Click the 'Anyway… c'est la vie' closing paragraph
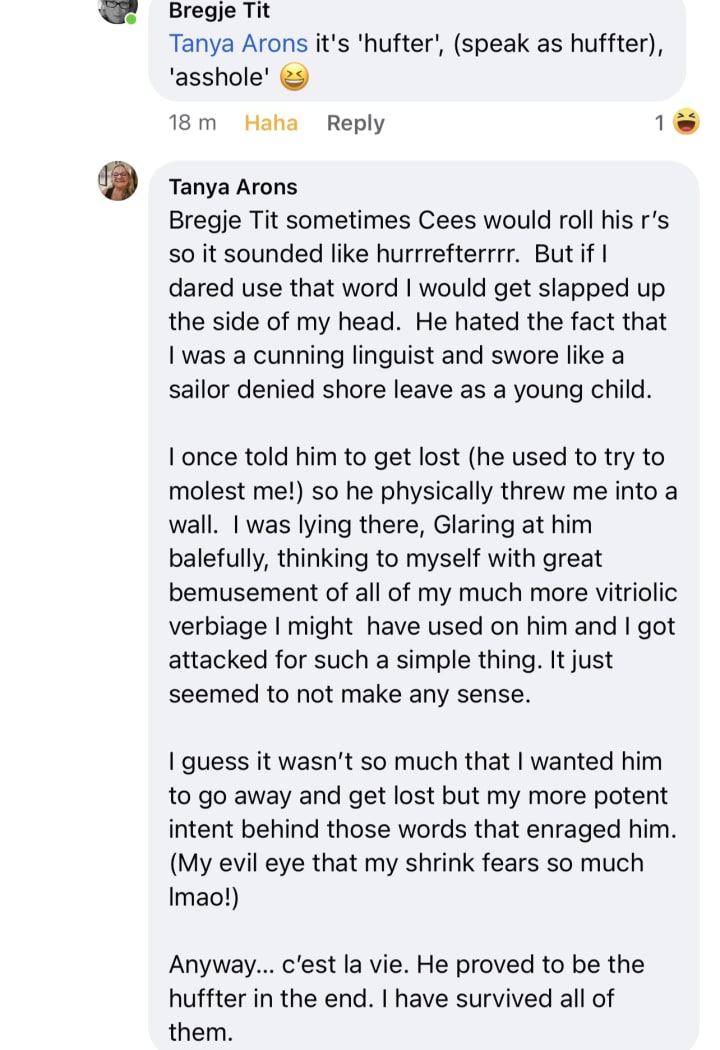 (x=406, y=998)
